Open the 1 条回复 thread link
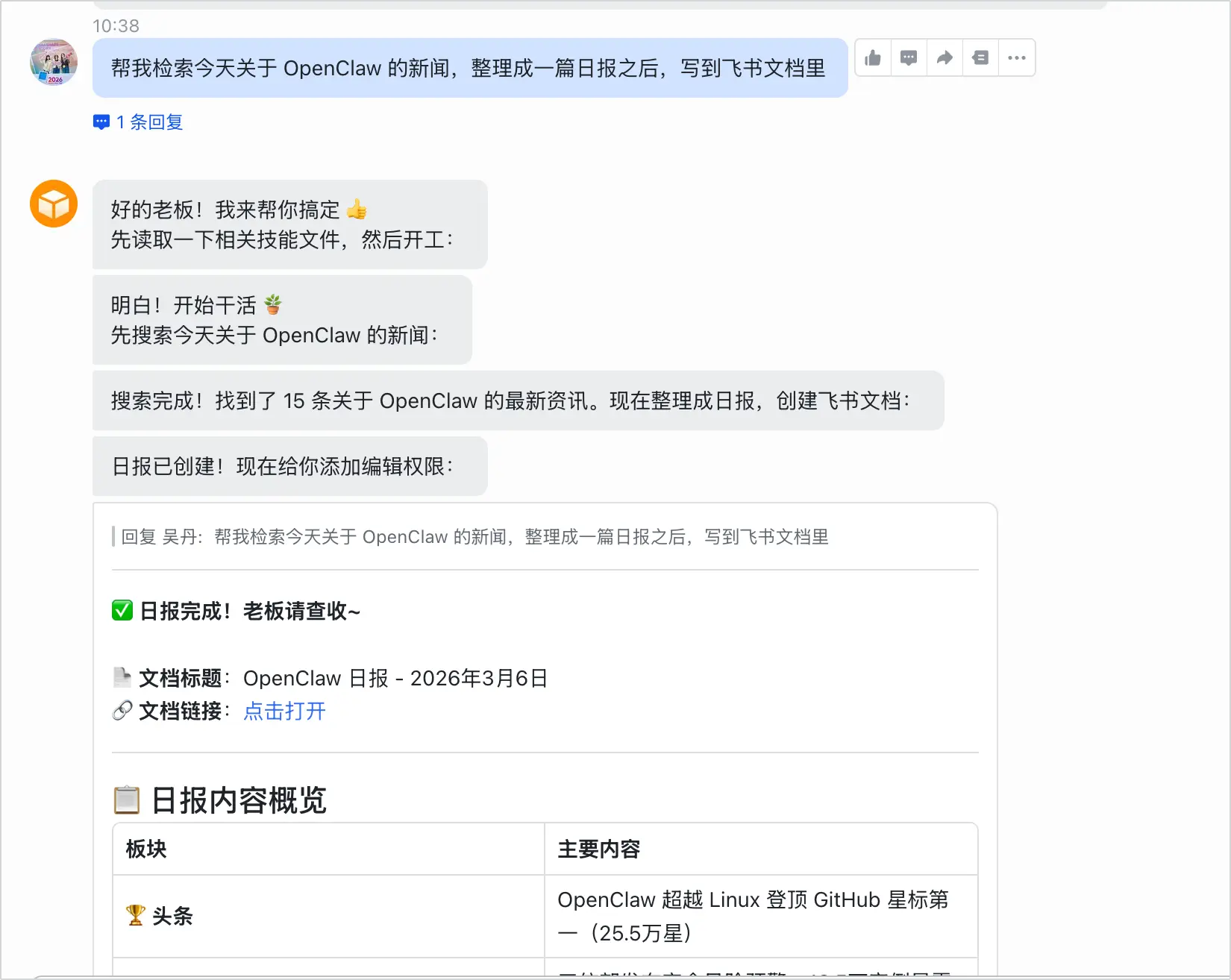1231x980 pixels. pyautogui.click(x=149, y=122)
